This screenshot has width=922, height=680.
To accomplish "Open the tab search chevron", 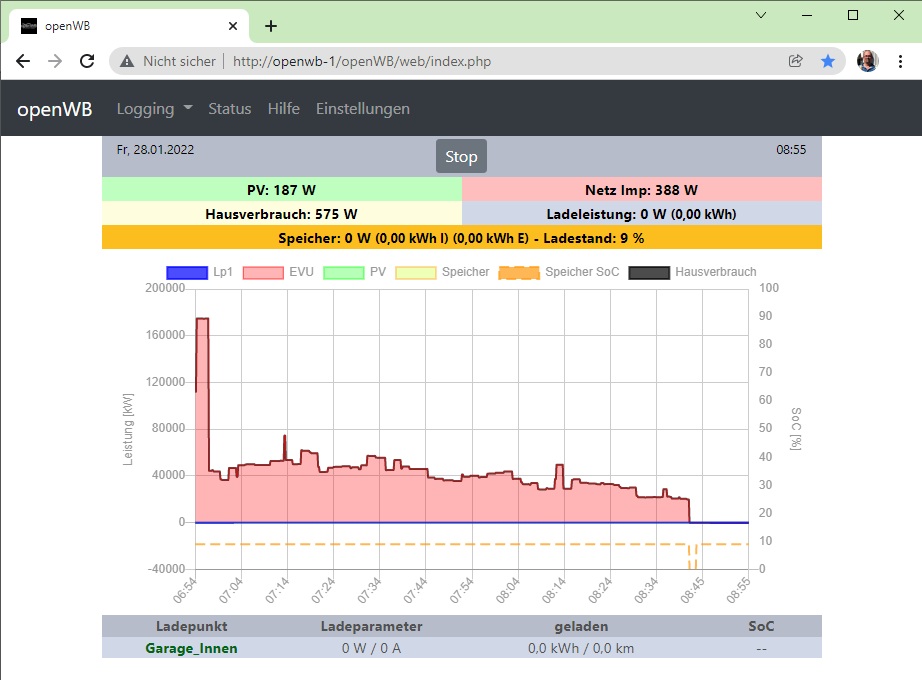I will point(761,15).
